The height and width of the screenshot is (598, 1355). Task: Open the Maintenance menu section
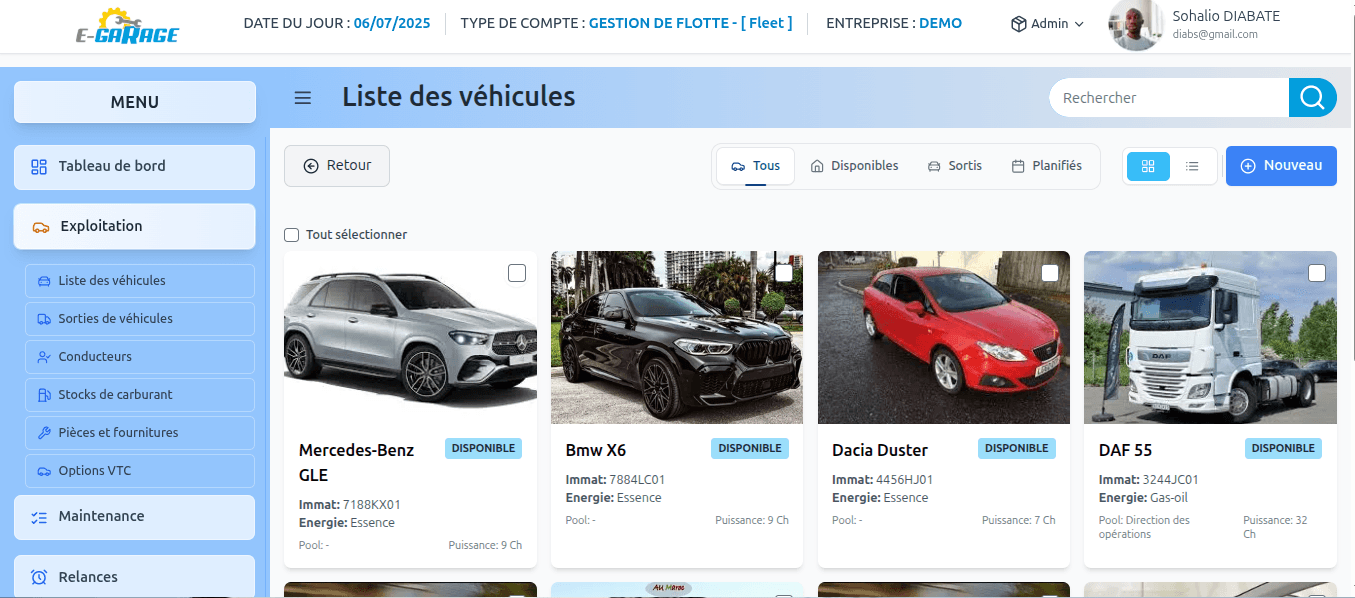coord(135,517)
